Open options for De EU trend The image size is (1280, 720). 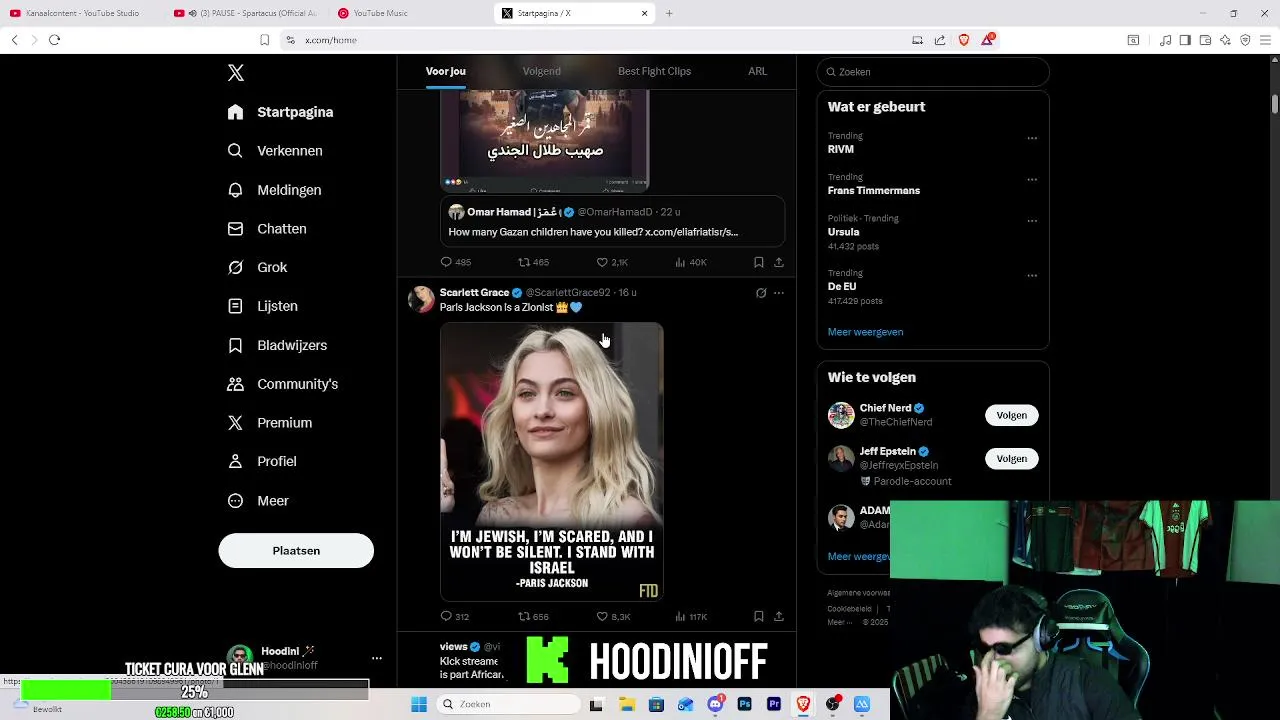[1032, 275]
